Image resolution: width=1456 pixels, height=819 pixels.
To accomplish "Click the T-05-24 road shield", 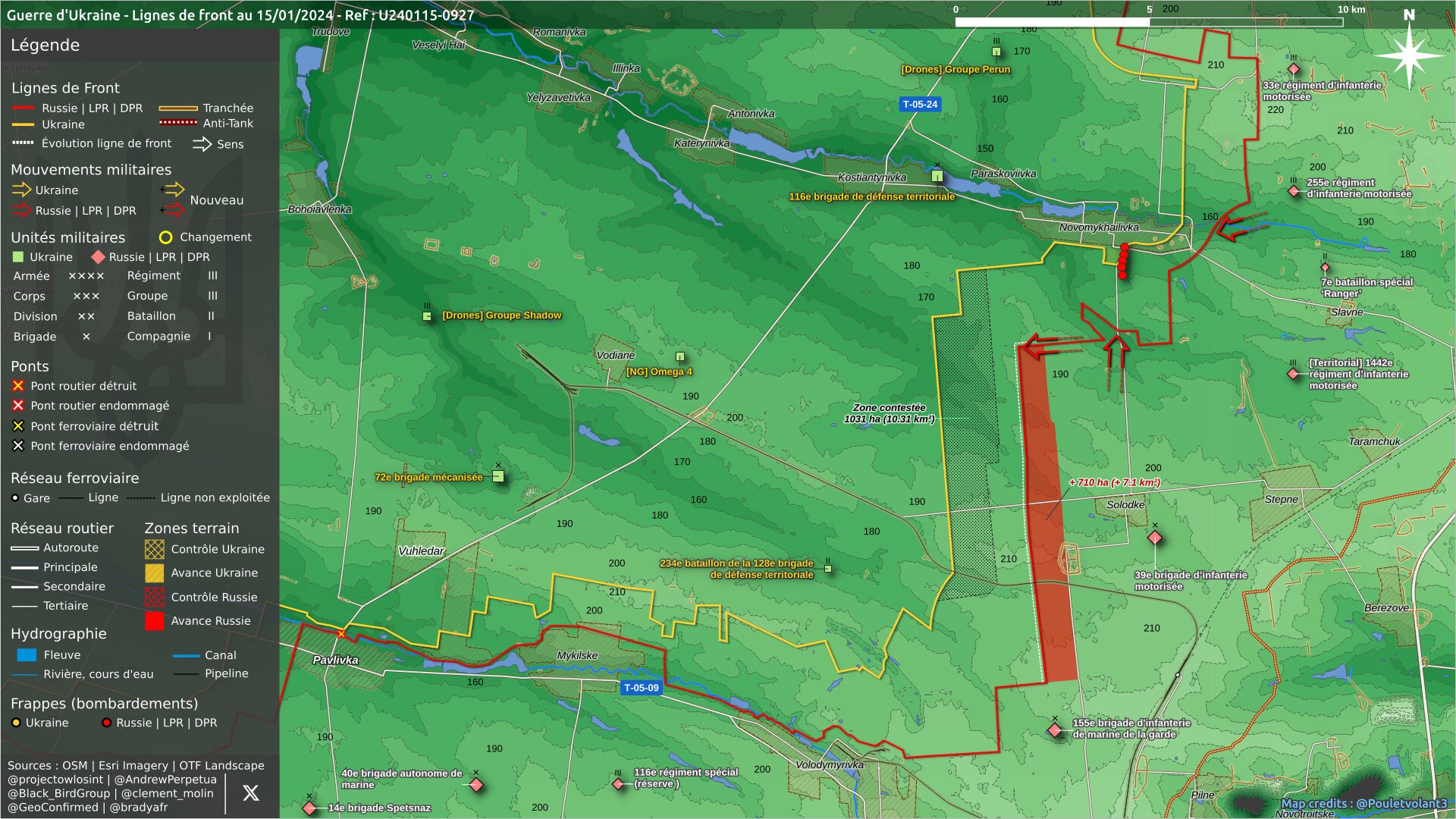I will (x=920, y=104).
